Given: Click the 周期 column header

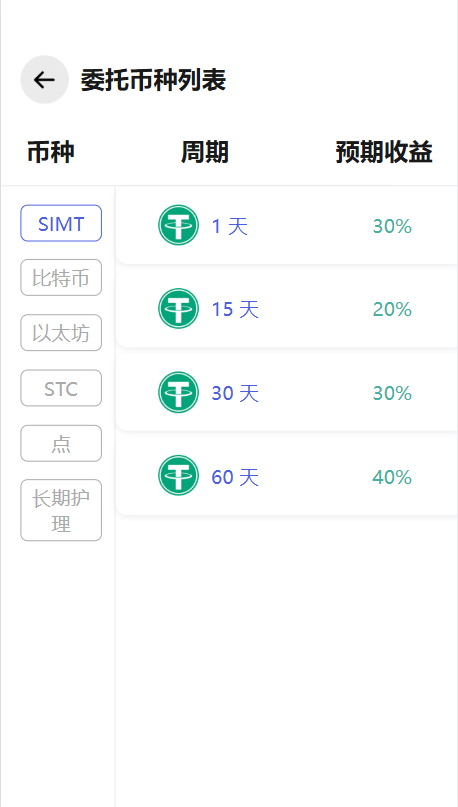Looking at the screenshot, I should pyautogui.click(x=204, y=152).
